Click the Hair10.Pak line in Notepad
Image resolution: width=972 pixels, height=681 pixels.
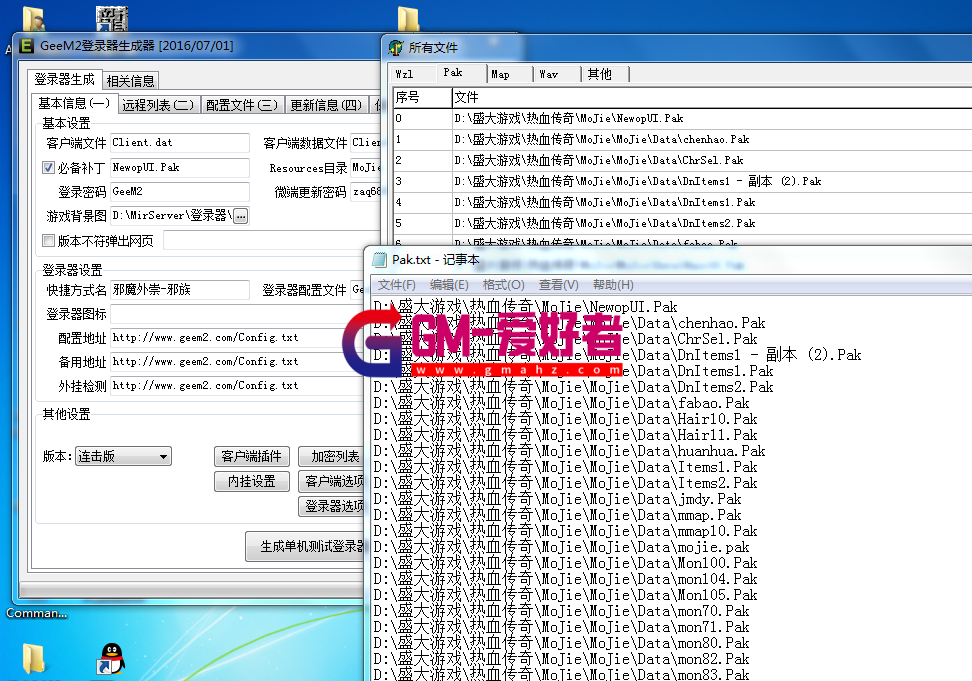(565, 420)
